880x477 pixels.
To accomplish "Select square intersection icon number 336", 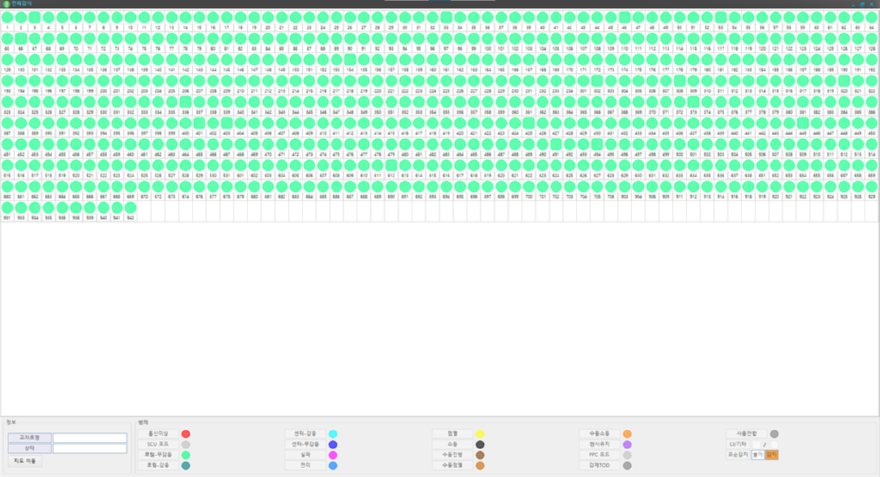I will (x=186, y=102).
